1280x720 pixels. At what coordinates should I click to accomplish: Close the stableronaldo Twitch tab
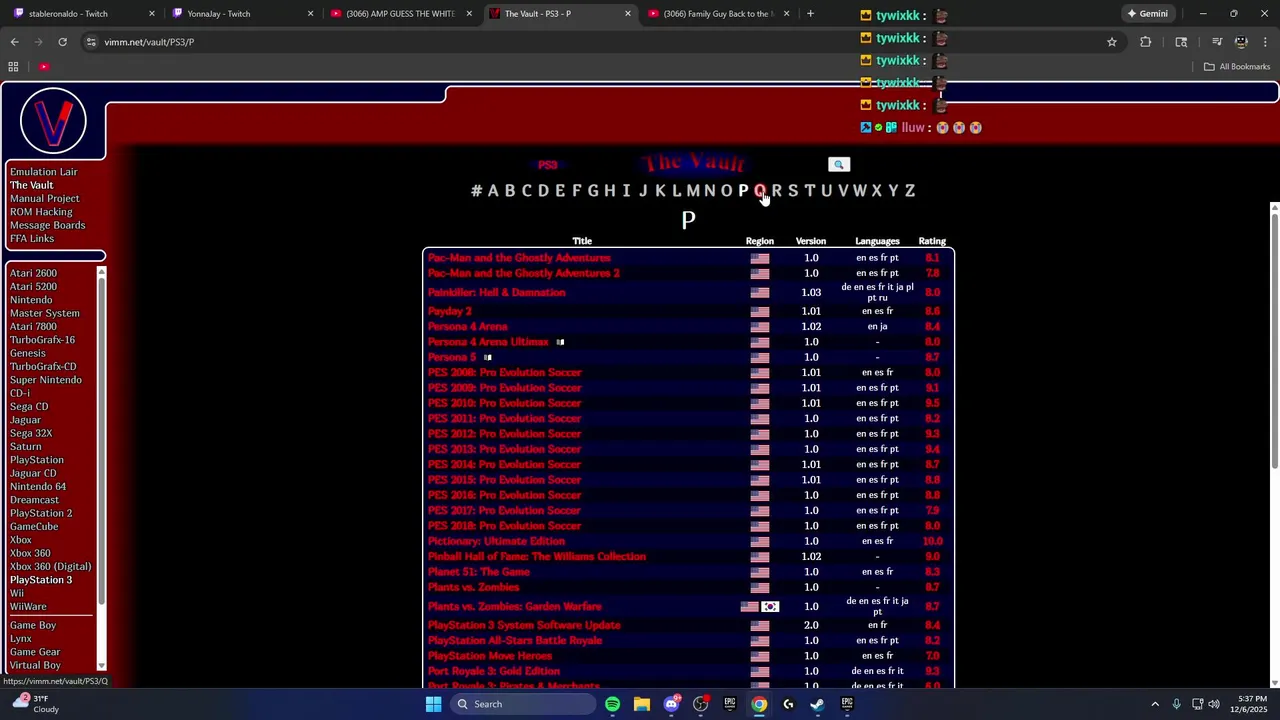coord(152,14)
